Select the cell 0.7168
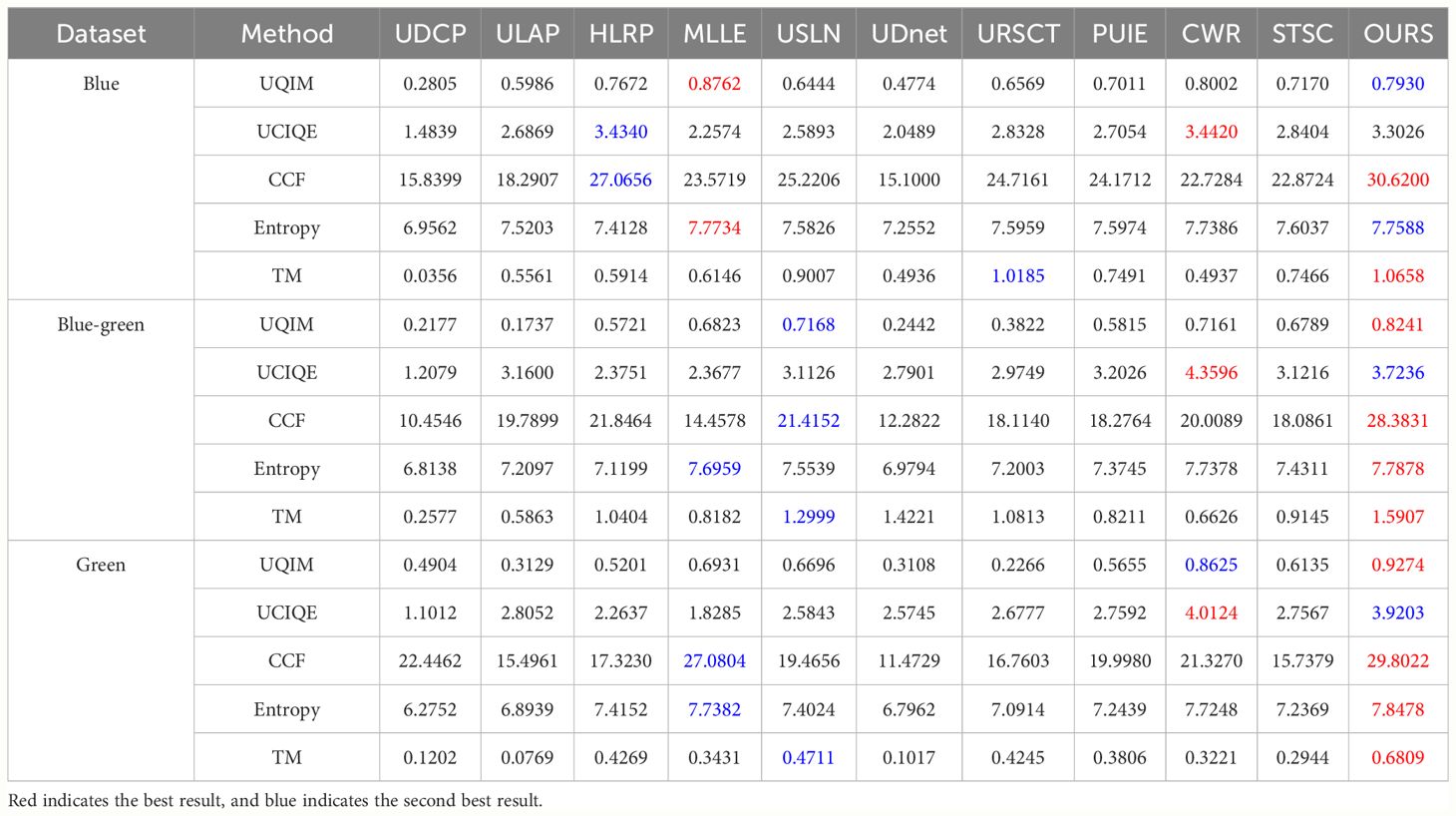This screenshot has height=816, width=1456. [x=809, y=325]
